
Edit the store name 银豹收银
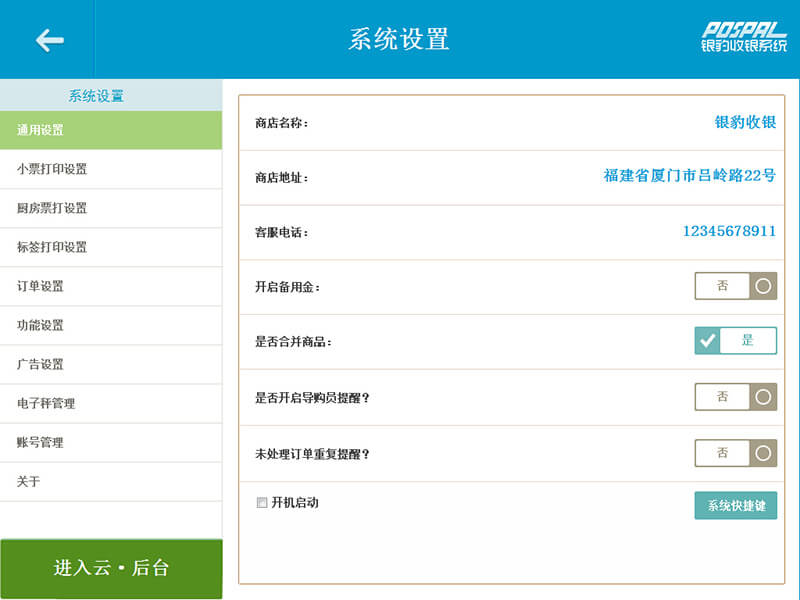click(745, 122)
